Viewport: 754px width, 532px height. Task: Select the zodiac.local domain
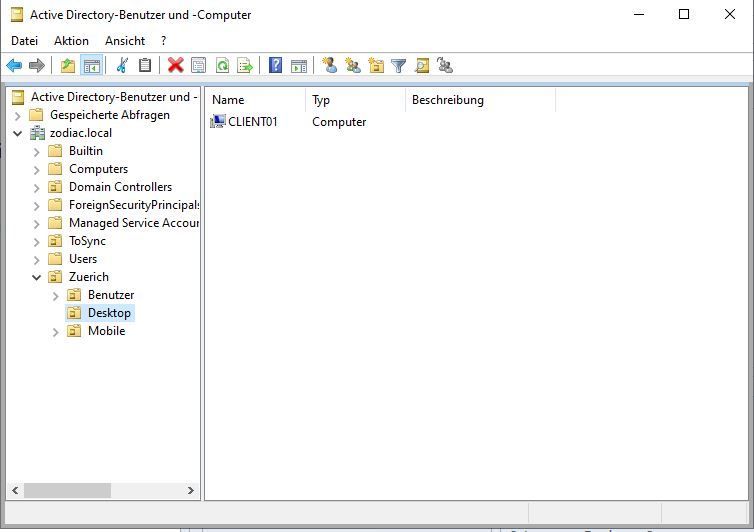(x=81, y=133)
